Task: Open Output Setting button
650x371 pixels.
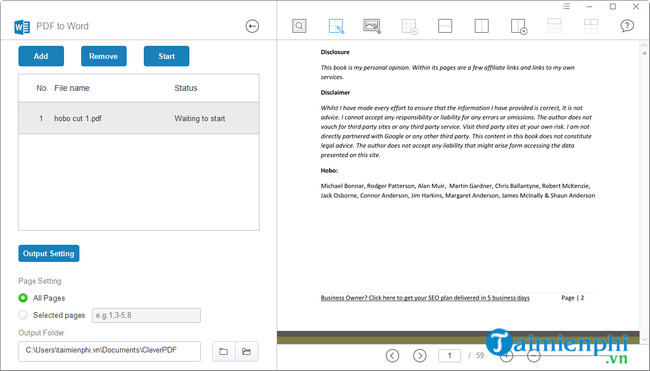Action: (x=49, y=253)
